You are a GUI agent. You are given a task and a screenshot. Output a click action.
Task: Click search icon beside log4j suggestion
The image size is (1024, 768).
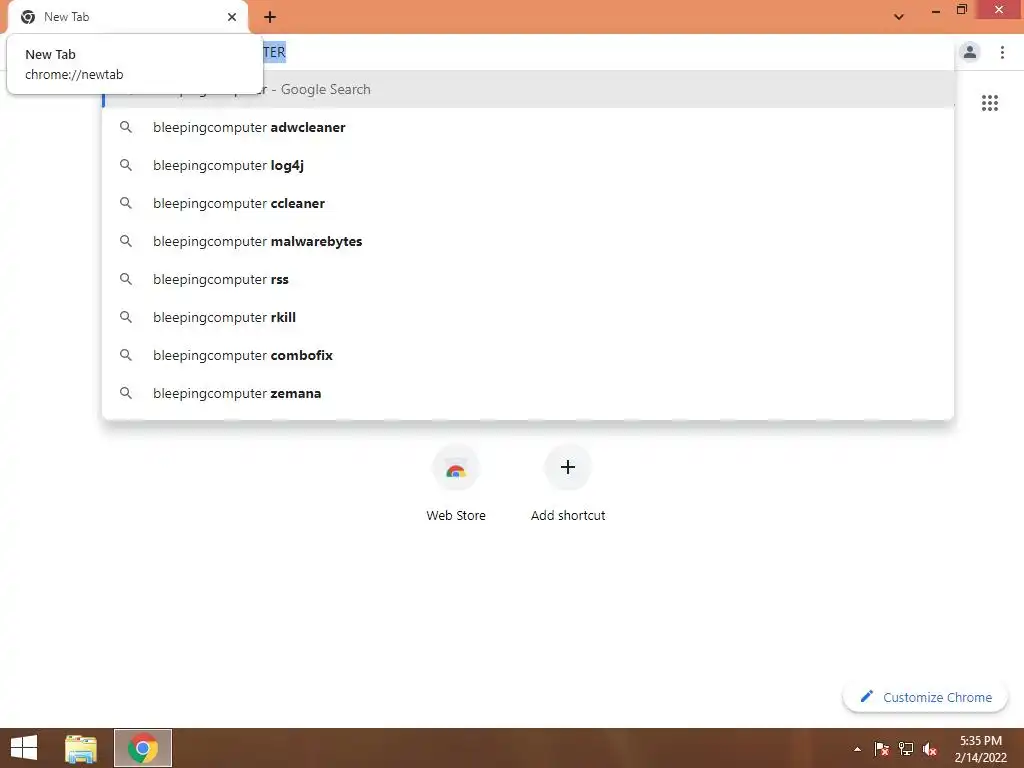(125, 165)
